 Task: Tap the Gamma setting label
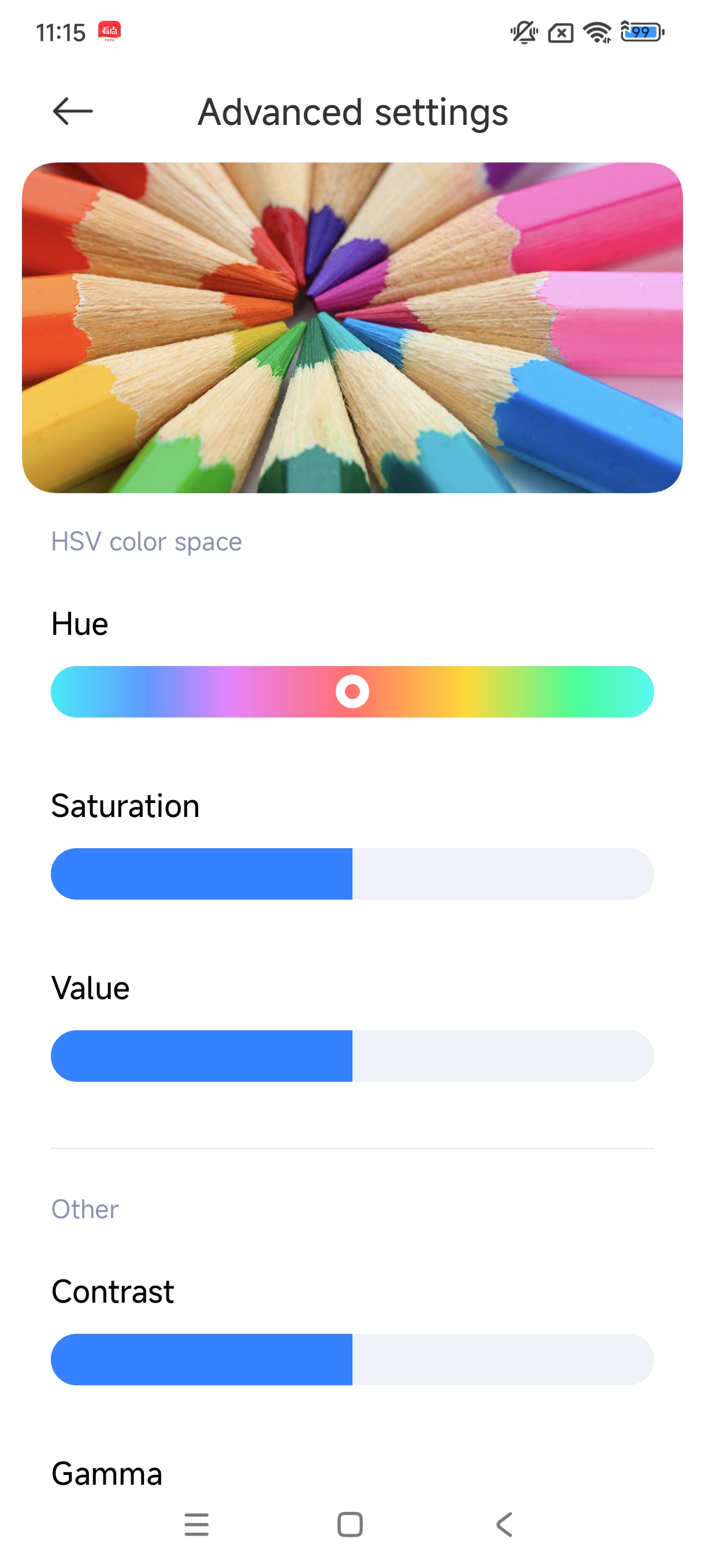click(x=107, y=1474)
